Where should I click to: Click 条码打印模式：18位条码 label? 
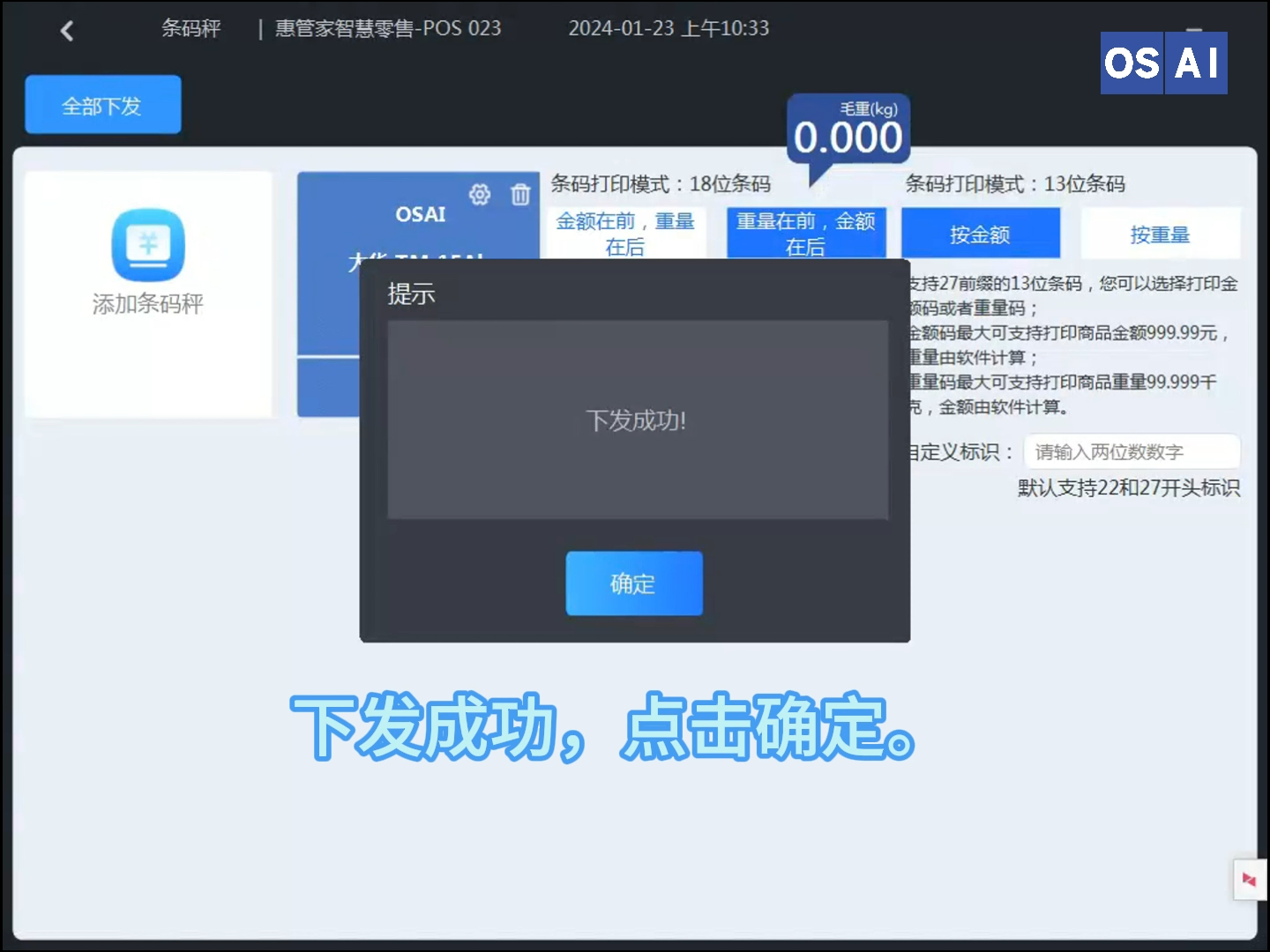661,184
